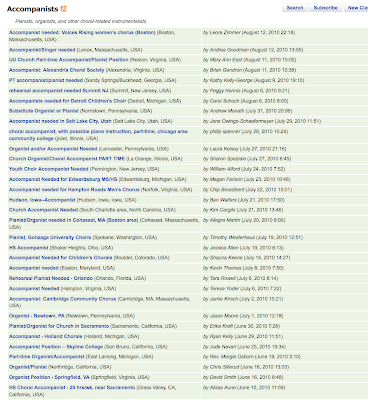The image size is (368, 400).
Task: Open 'Youth Choir Accompanist Needed' Pennington listing
Action: point(49,169)
